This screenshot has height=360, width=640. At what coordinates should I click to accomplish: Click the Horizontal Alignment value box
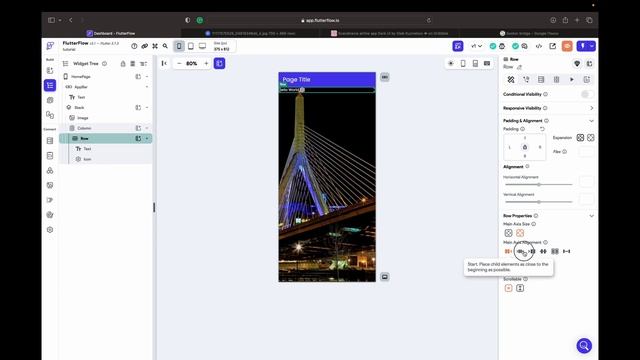[587, 181]
